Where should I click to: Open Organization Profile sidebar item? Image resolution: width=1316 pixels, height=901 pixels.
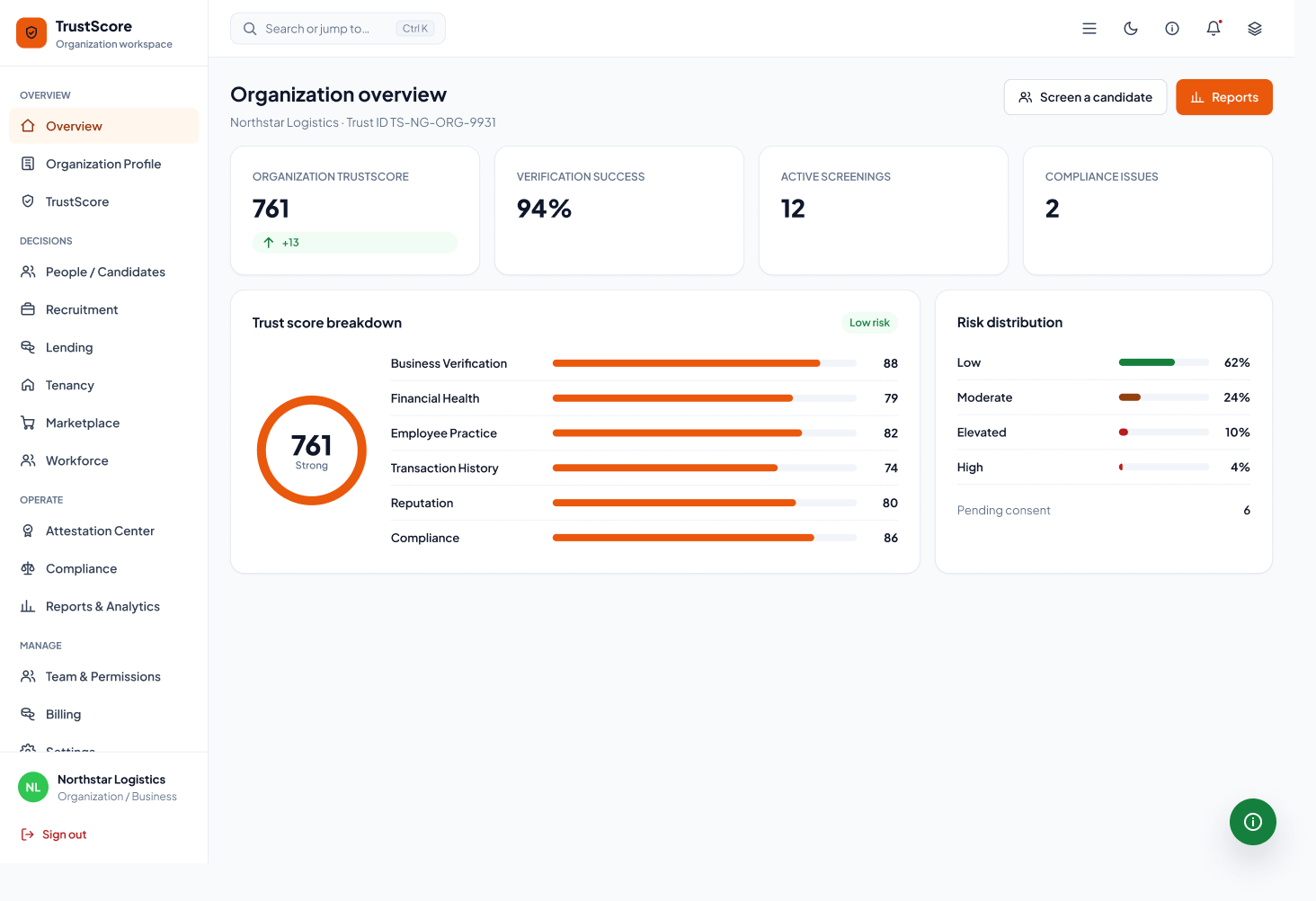(103, 164)
